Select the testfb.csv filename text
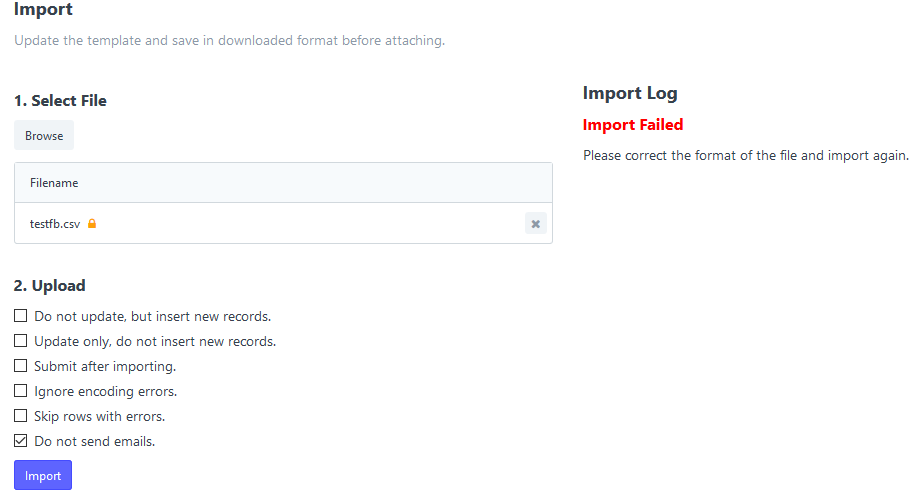The height and width of the screenshot is (493, 912). click(x=54, y=224)
